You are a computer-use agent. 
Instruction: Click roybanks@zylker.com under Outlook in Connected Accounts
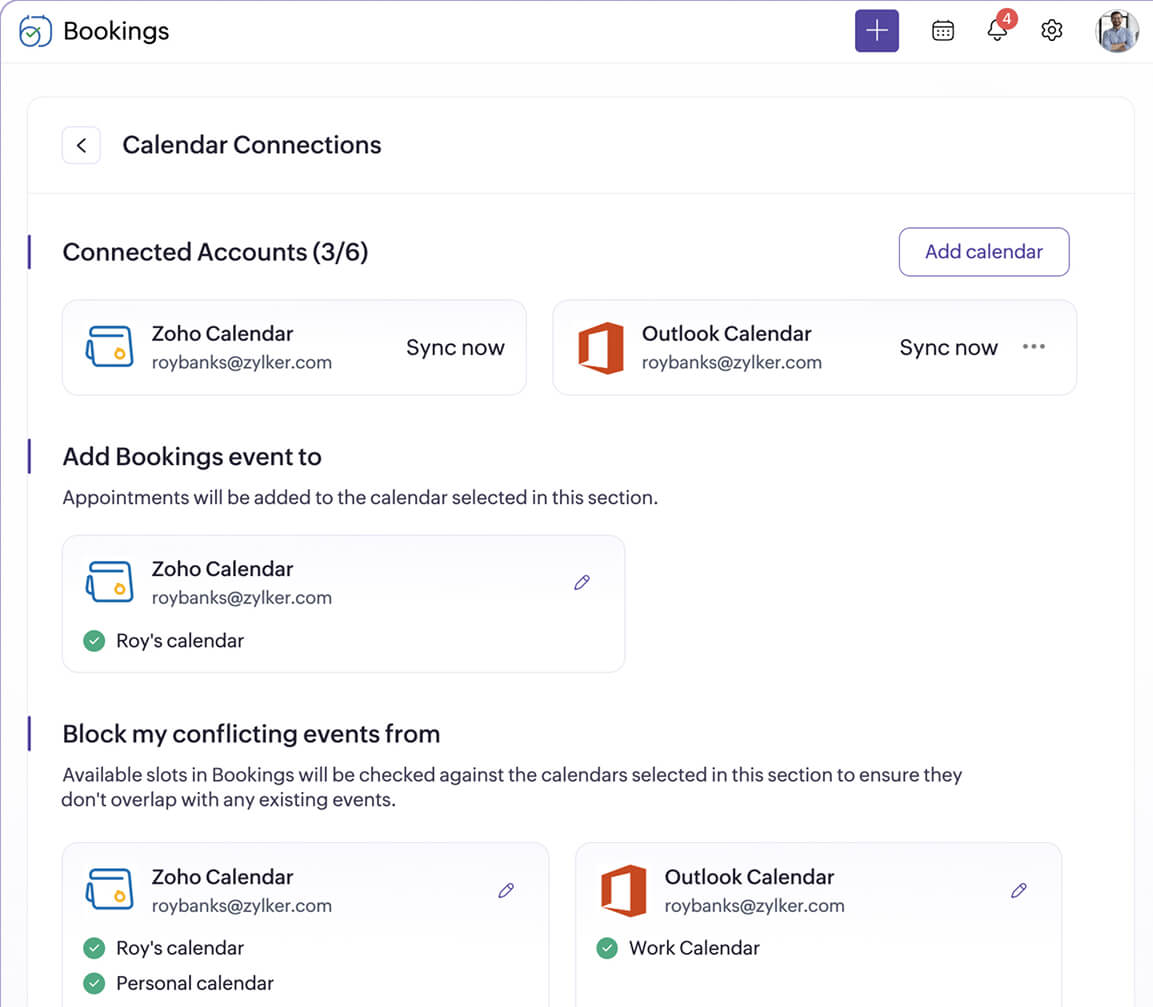tap(732, 363)
